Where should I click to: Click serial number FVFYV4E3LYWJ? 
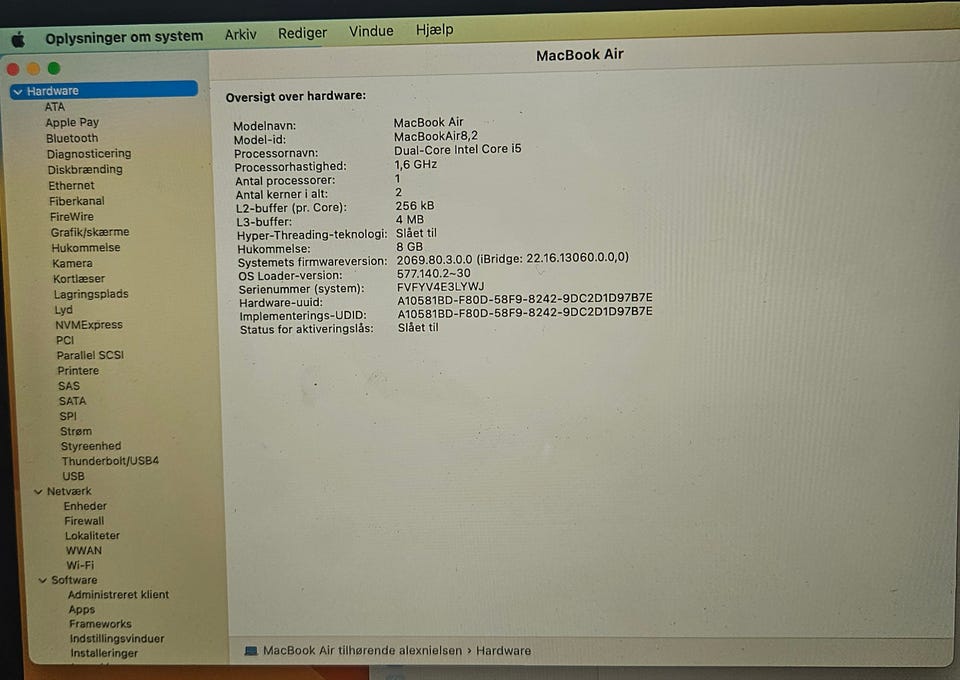(x=441, y=286)
